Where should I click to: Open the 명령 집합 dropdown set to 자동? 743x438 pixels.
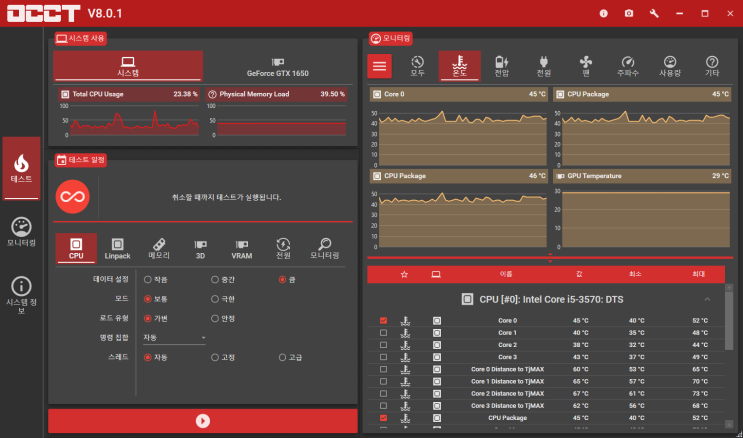point(174,338)
